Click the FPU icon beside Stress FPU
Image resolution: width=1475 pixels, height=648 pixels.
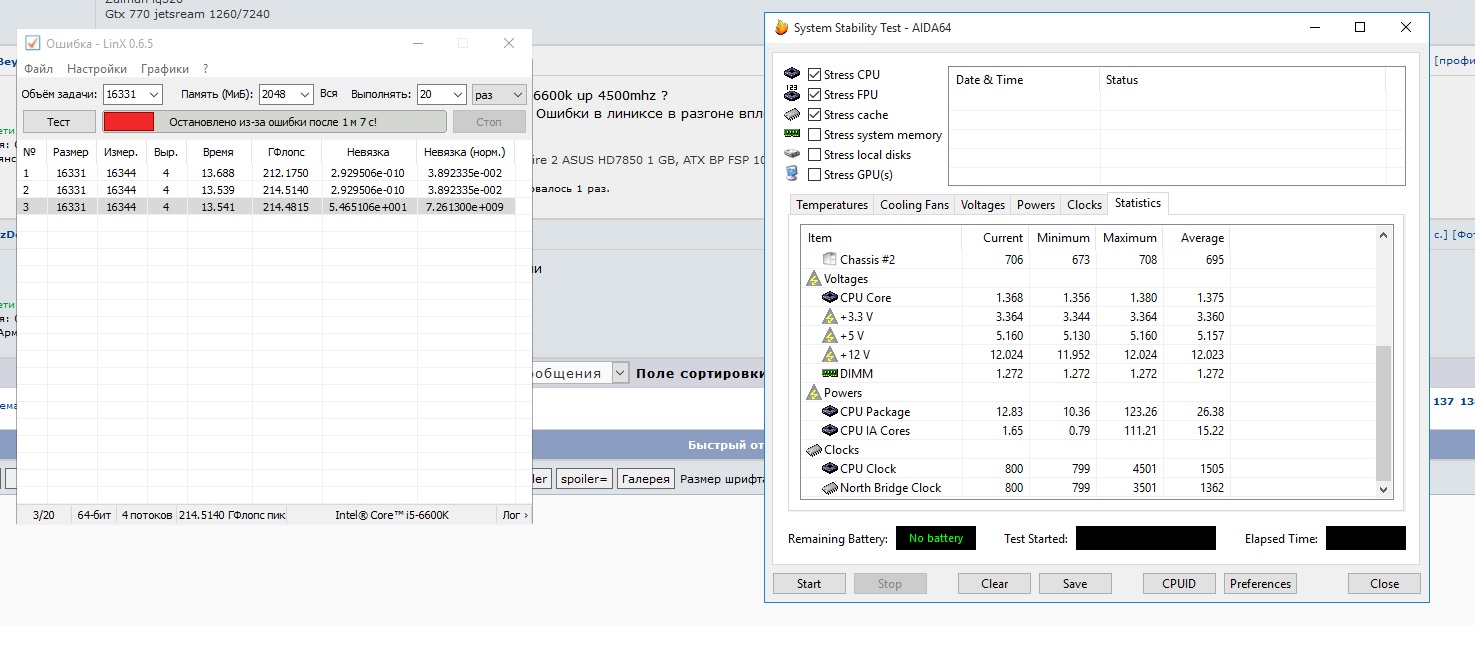(792, 95)
